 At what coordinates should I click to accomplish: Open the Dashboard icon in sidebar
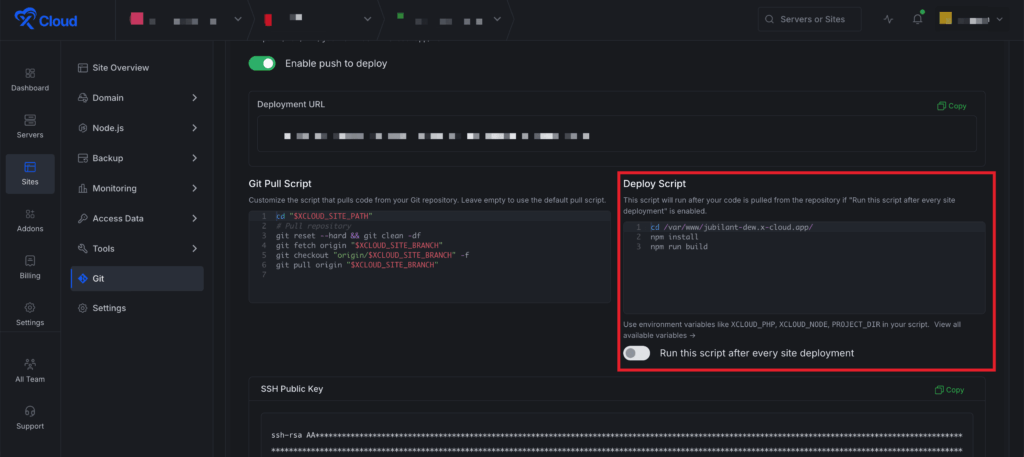[x=29, y=79]
